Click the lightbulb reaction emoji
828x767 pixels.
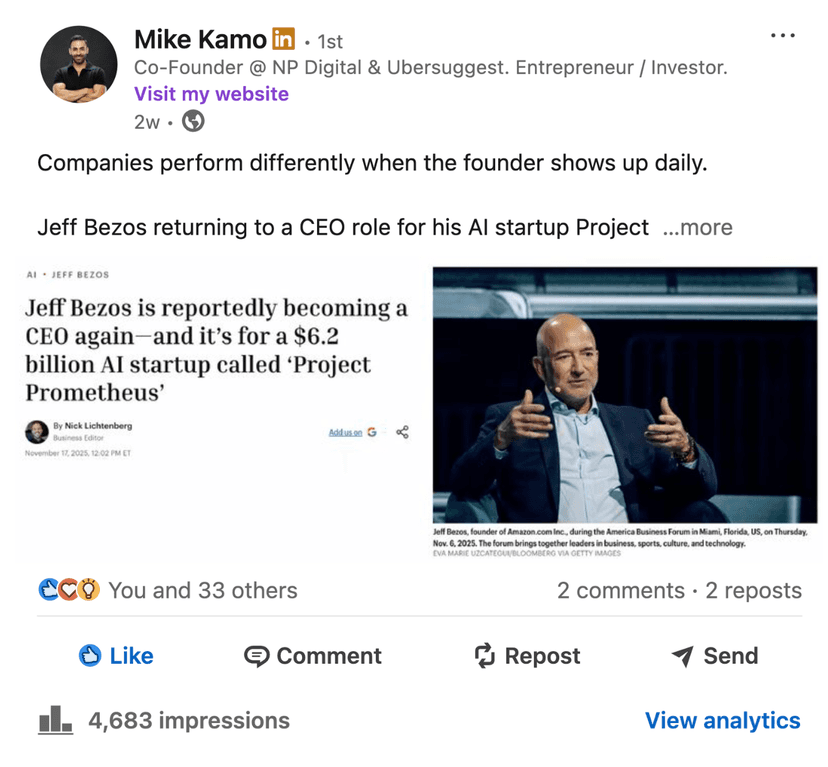87,590
